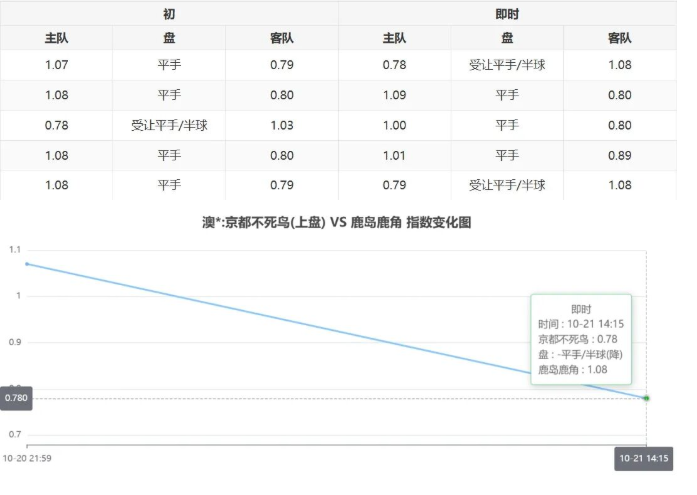Select the 1.07 initial home odds cell
This screenshot has width=697, height=495.
56,66
